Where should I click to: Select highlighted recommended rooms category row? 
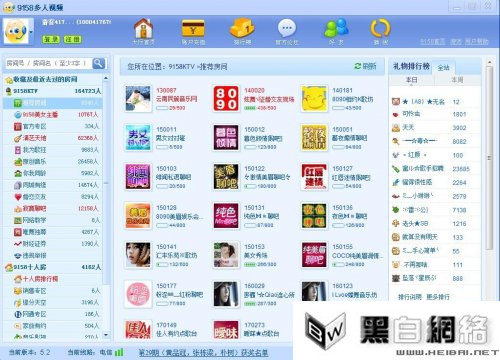point(53,103)
